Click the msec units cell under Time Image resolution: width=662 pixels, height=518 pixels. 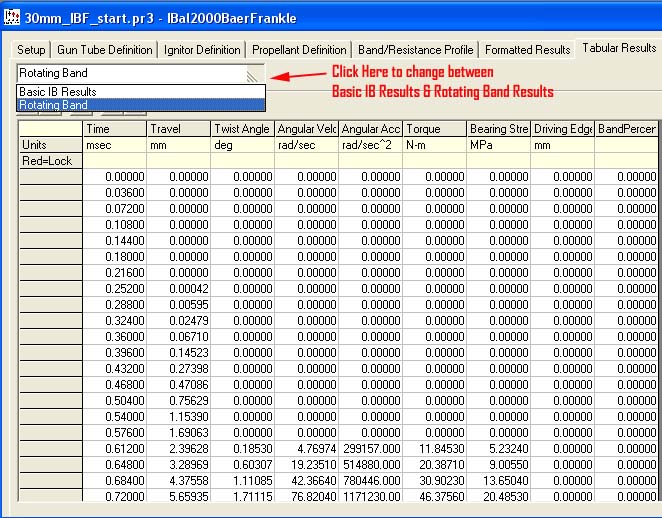click(114, 145)
